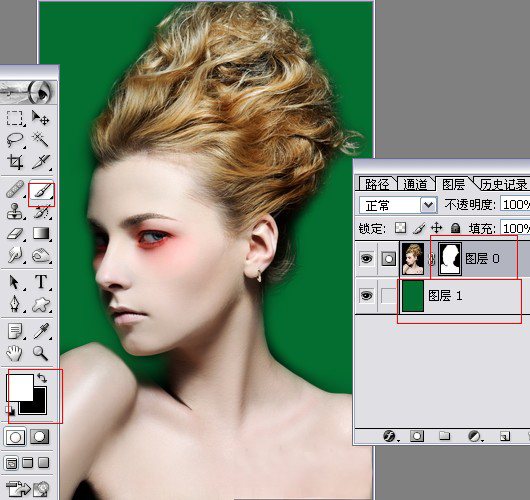Select the Zoom magnifier tool

pyautogui.click(x=40, y=353)
